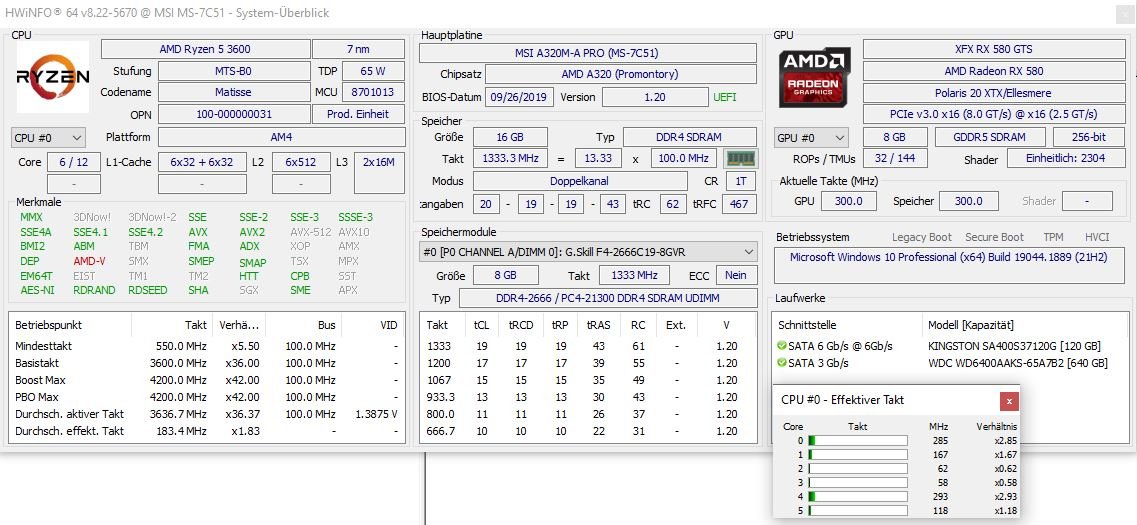Screen dimensions: 1137x525
Task: Click green check icon beside SATA 6 Gb/s
Action: tap(782, 346)
